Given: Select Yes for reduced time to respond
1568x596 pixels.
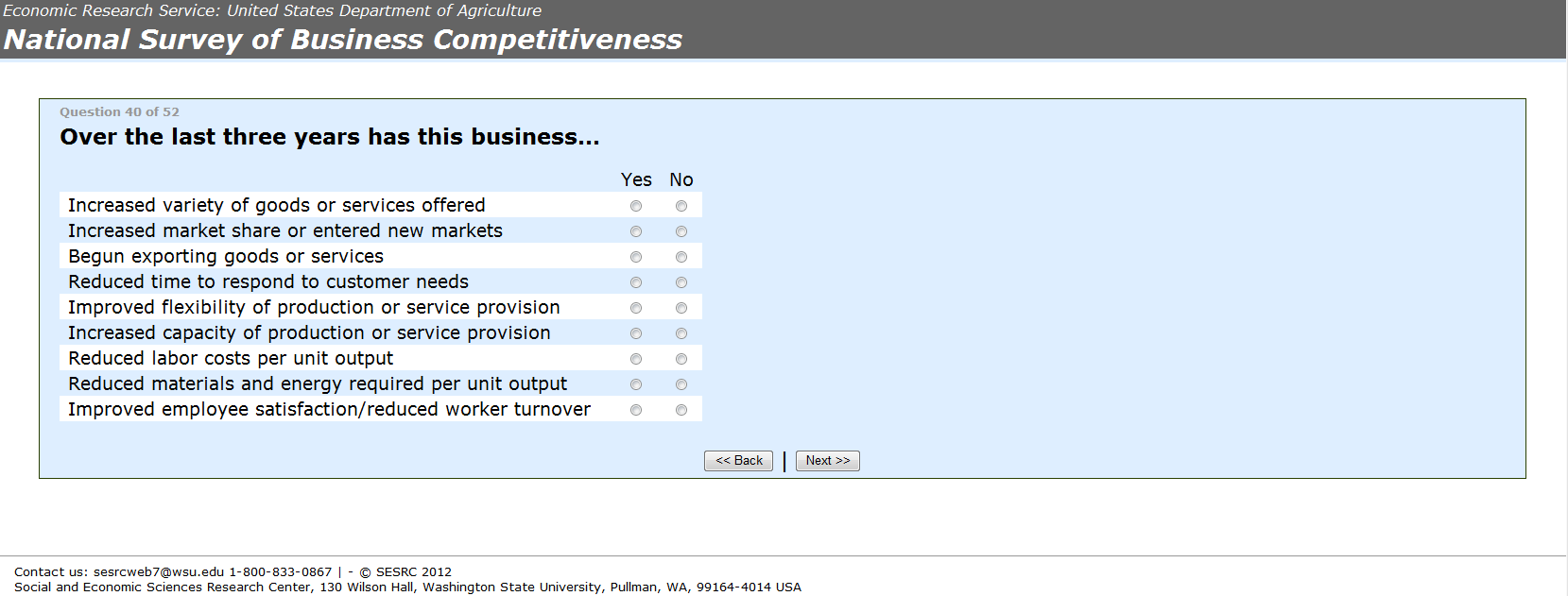Looking at the screenshot, I should (636, 282).
